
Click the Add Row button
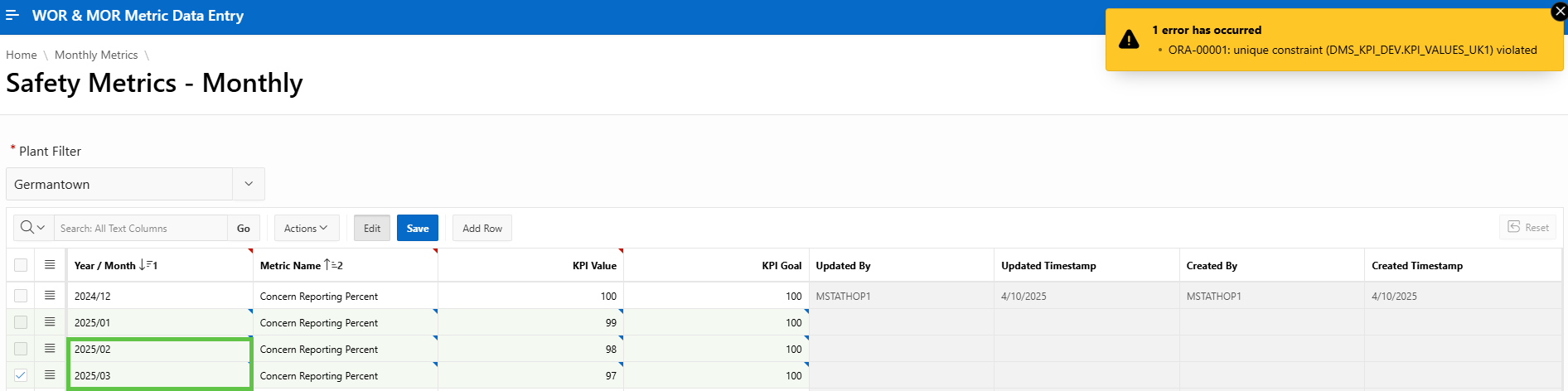coord(482,228)
